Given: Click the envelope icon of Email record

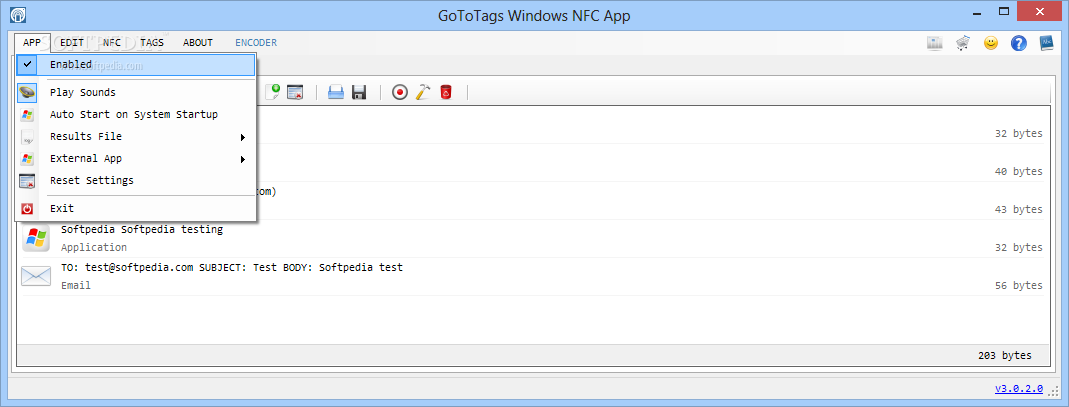Looking at the screenshot, I should [35, 276].
